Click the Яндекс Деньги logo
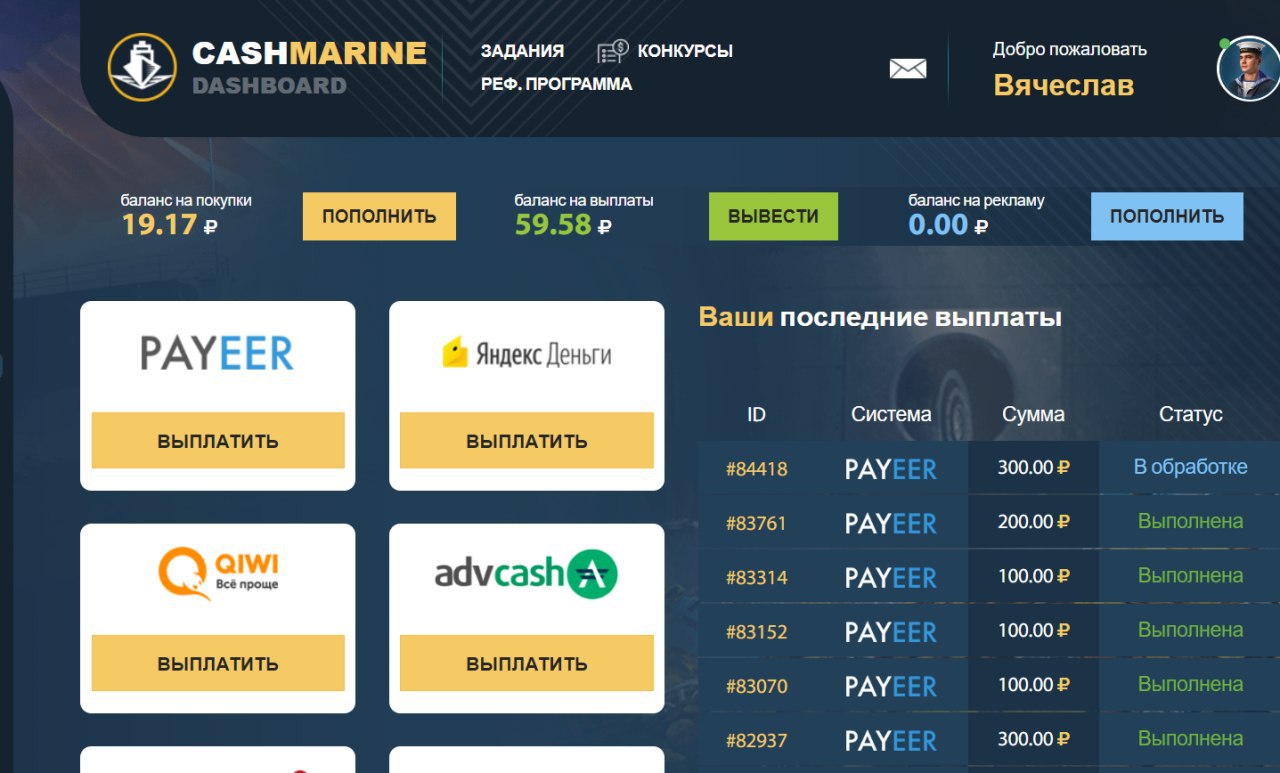Viewport: 1280px width, 773px height. tap(527, 353)
